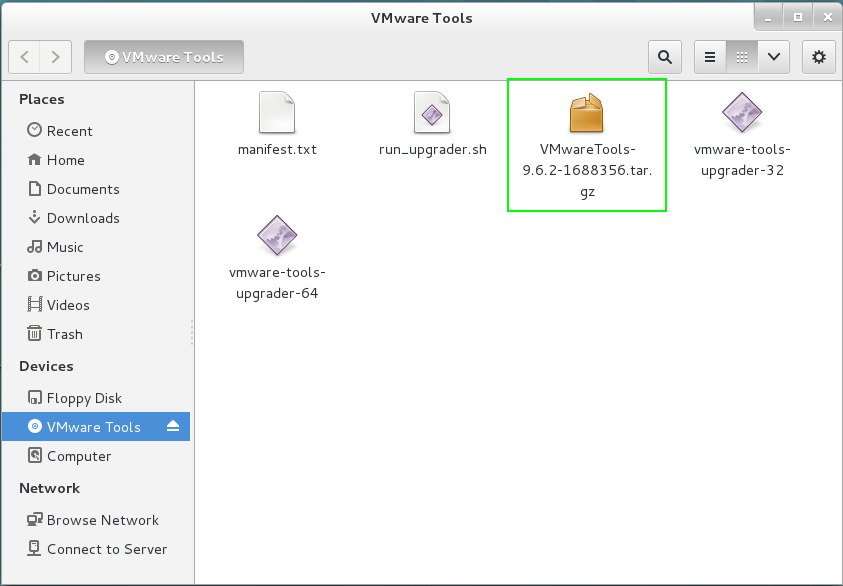Maximize the VMware Tools window

798,18
